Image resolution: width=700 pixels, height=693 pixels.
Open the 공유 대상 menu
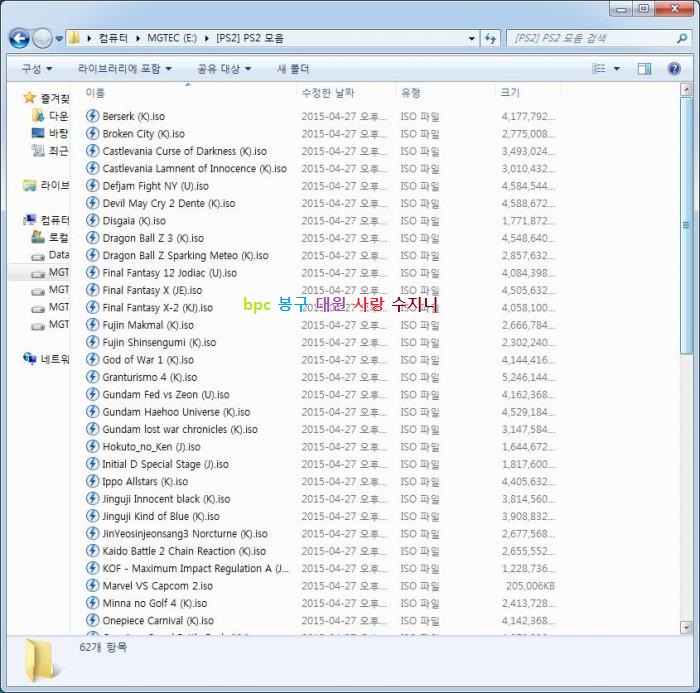[x=224, y=69]
